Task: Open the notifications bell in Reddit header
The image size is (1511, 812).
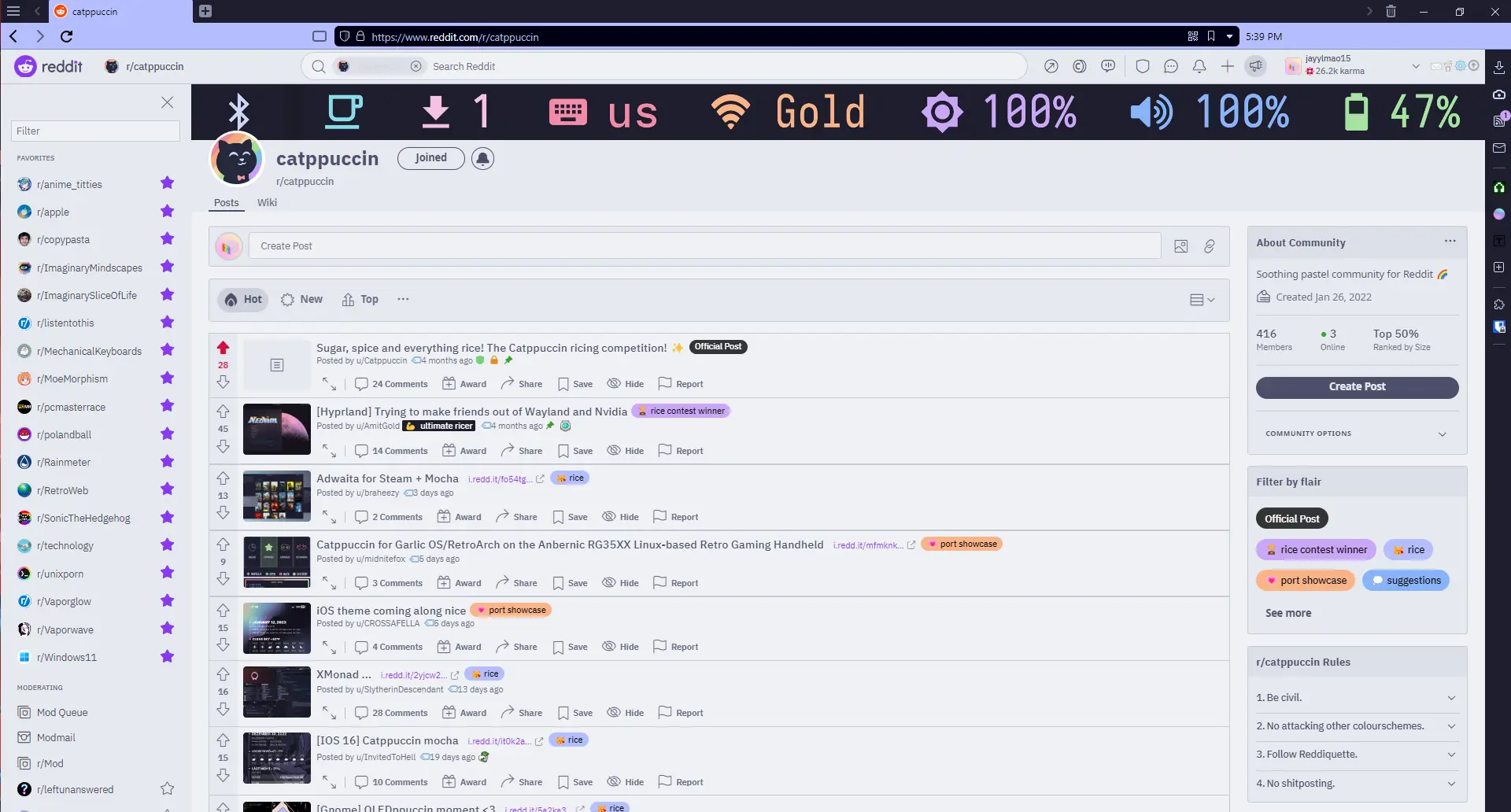Action: [x=1199, y=67]
